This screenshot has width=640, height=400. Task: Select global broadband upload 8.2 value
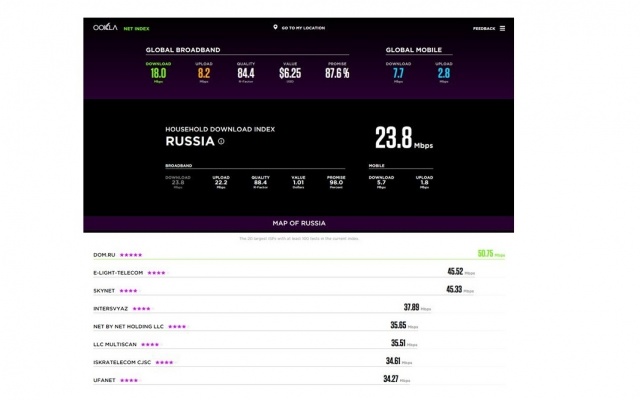tap(204, 73)
